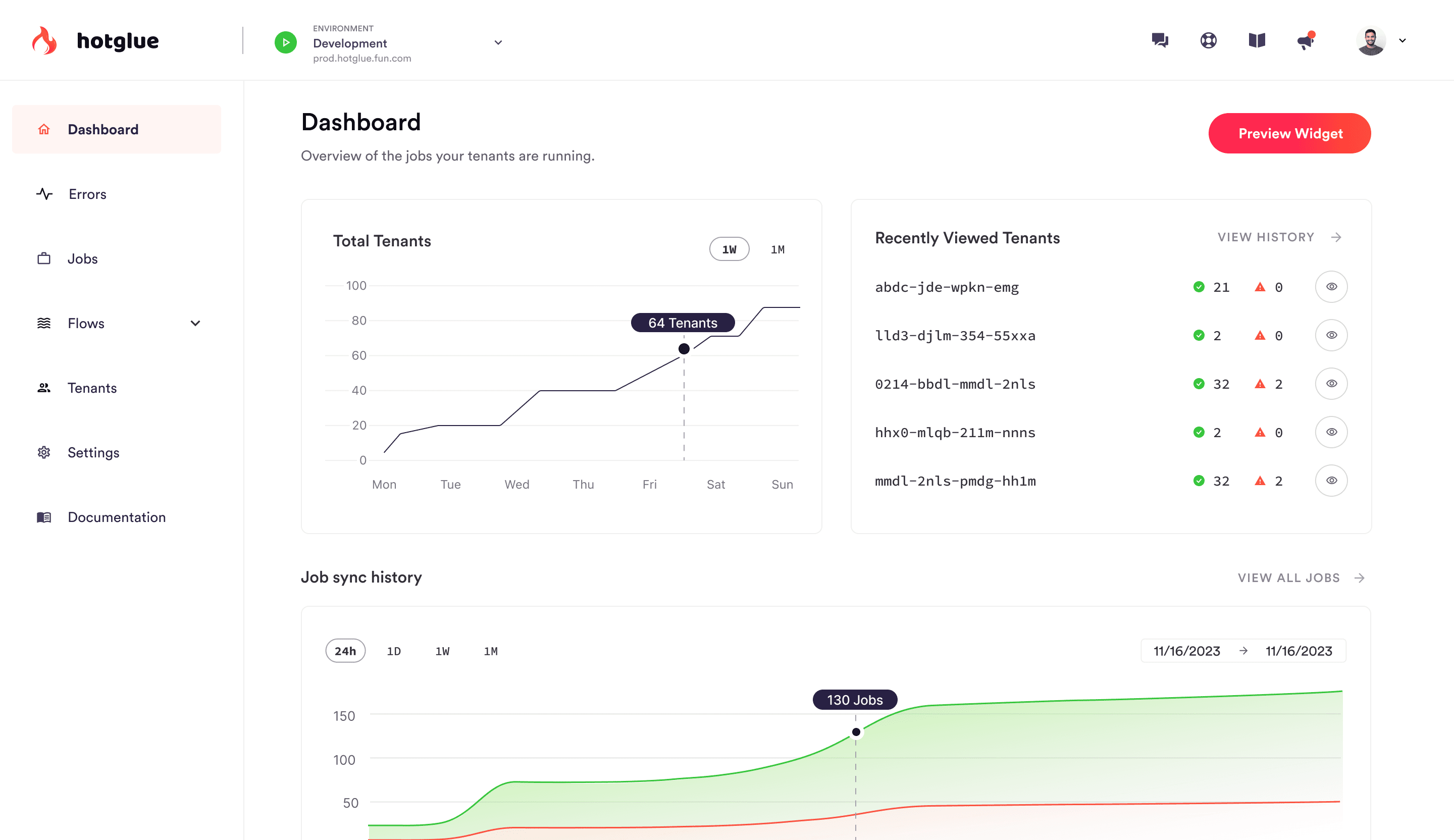This screenshot has width=1454, height=840.
Task: Switch Total Tenants chart to 1M
Action: point(777,249)
